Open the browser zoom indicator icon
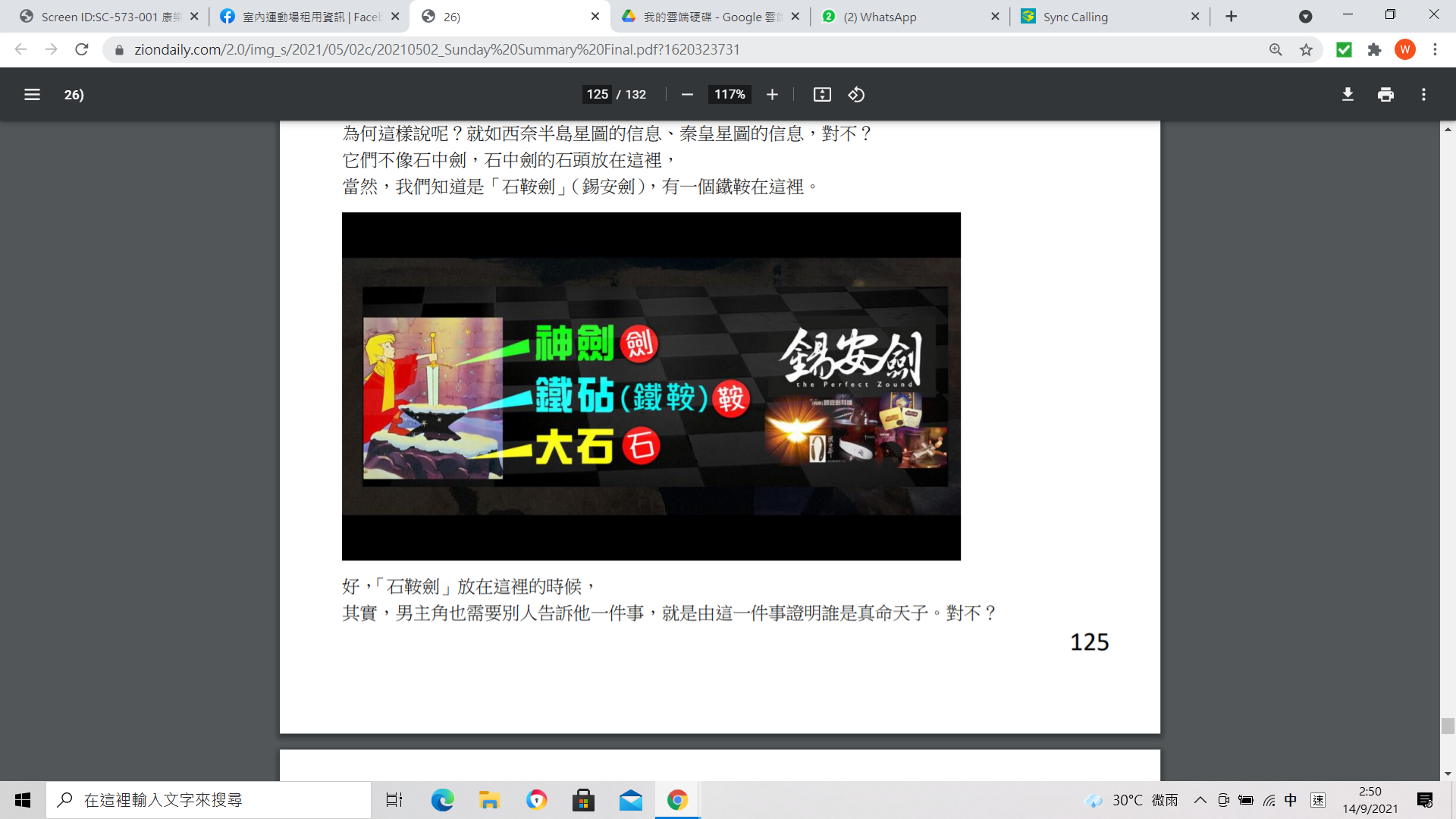 pyautogui.click(x=1276, y=49)
